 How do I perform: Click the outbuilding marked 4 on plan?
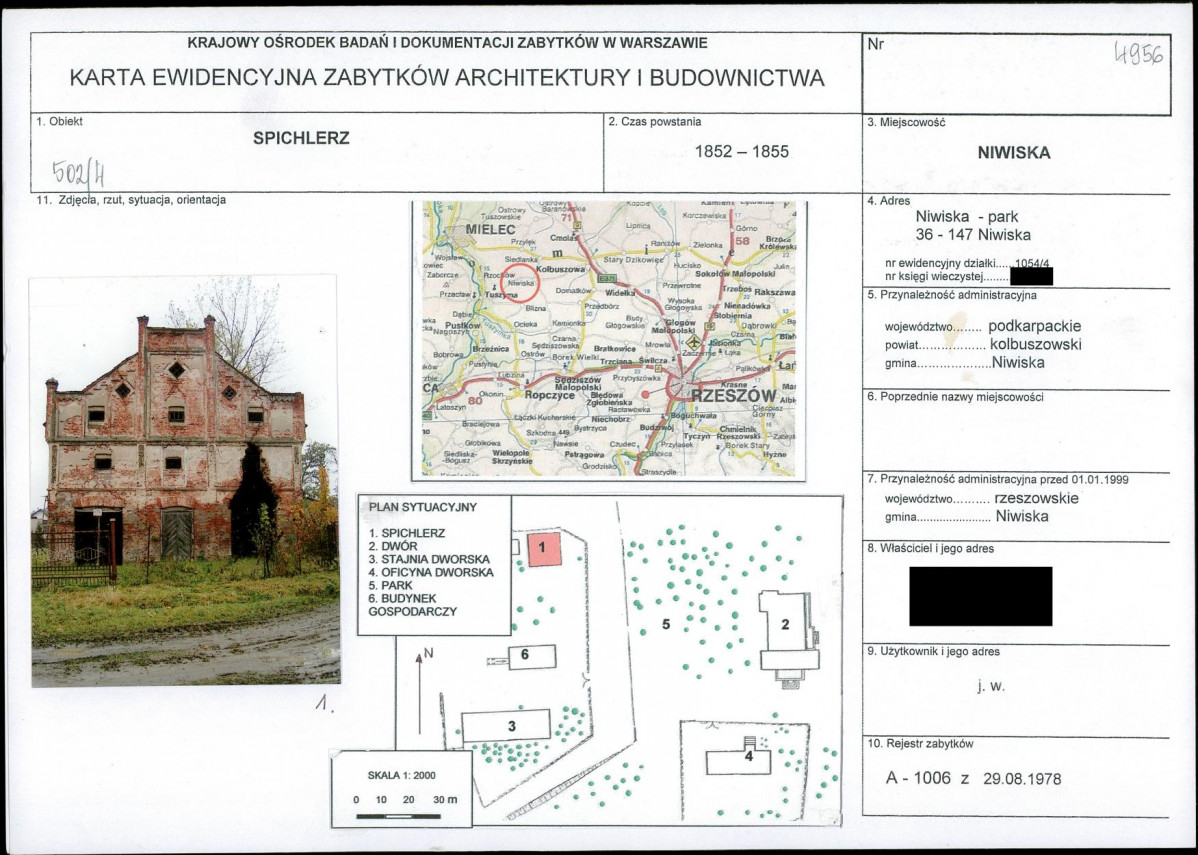pyautogui.click(x=738, y=761)
